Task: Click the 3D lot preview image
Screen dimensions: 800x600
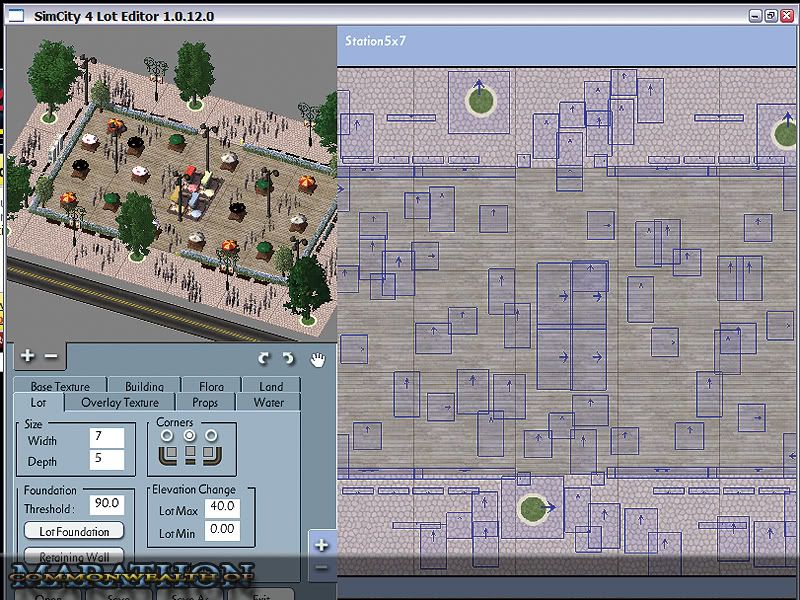Action: click(171, 184)
